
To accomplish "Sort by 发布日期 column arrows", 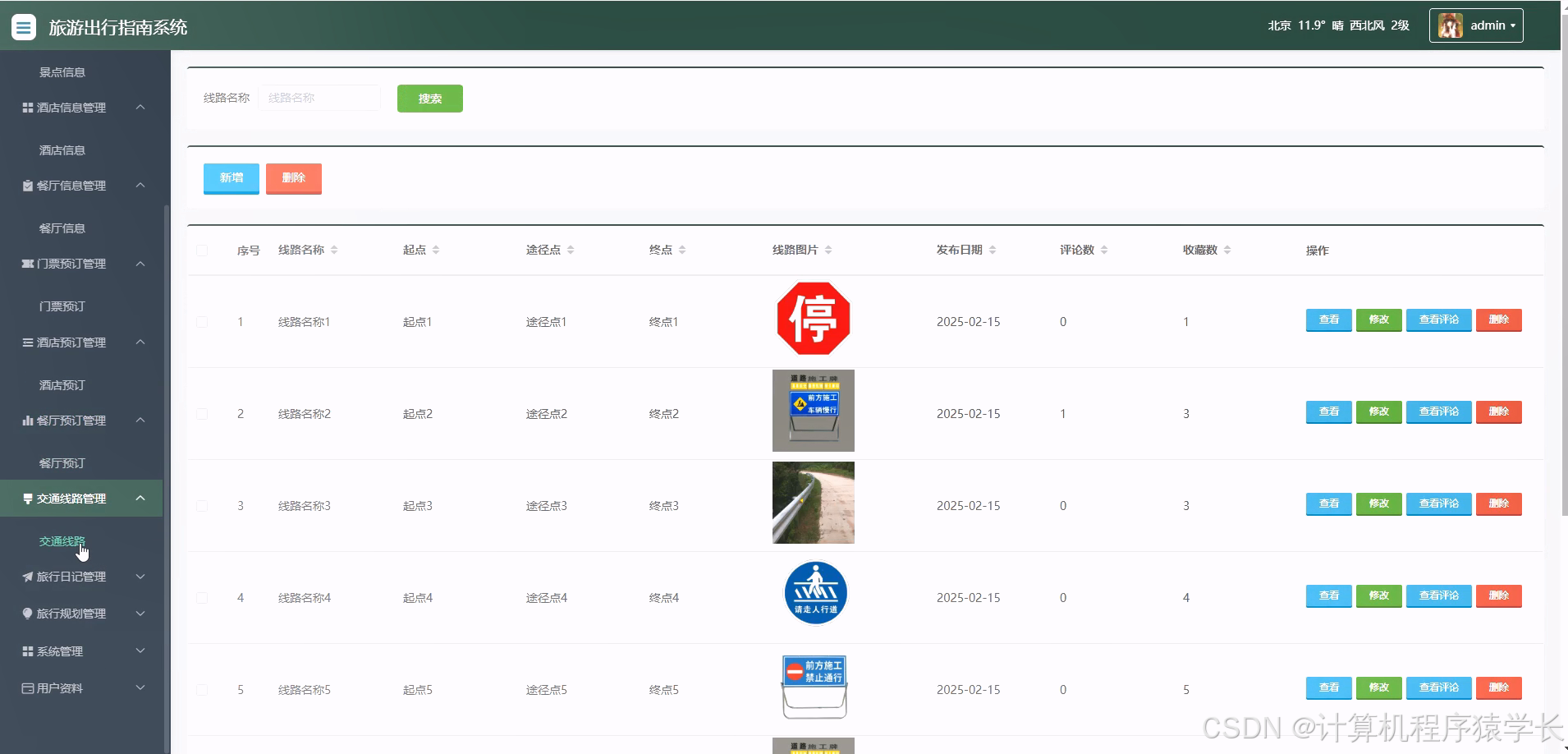I will [993, 250].
